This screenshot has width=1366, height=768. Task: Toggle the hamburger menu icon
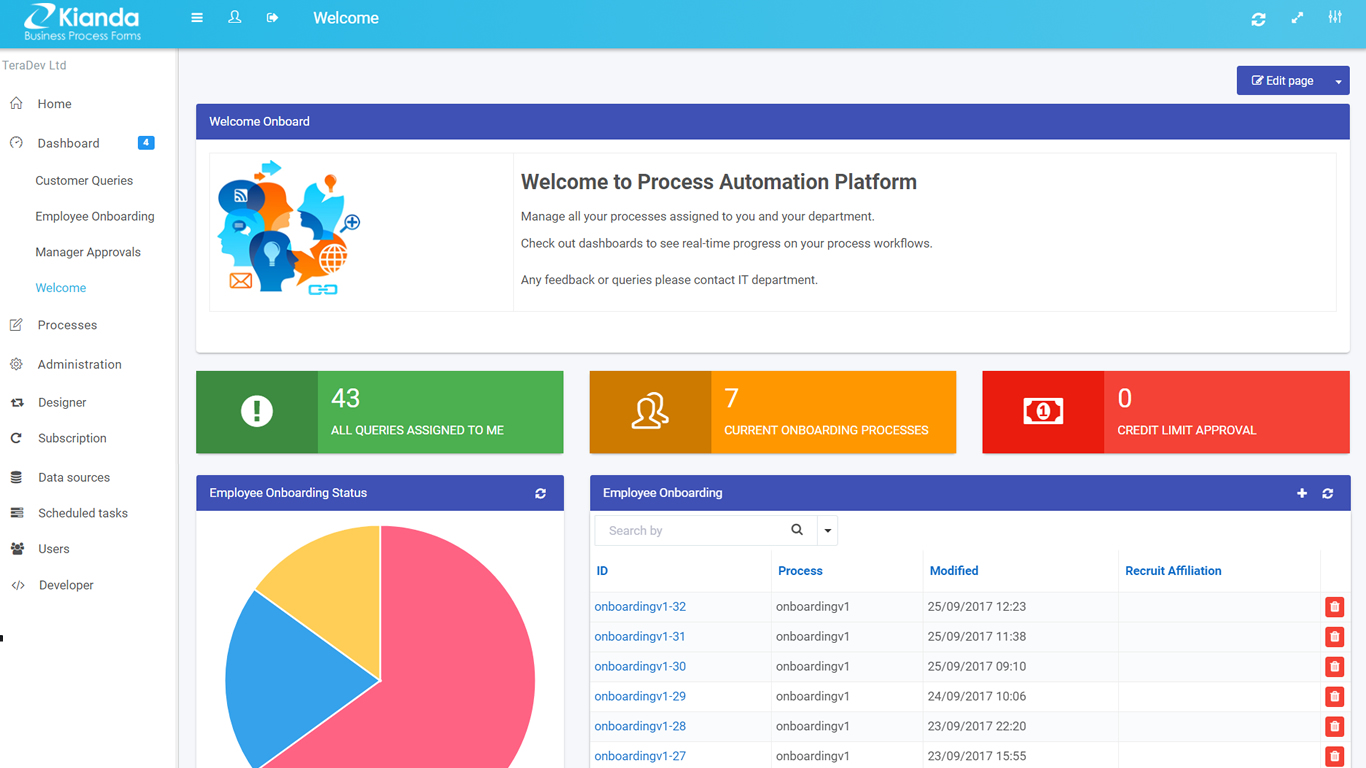click(x=197, y=18)
